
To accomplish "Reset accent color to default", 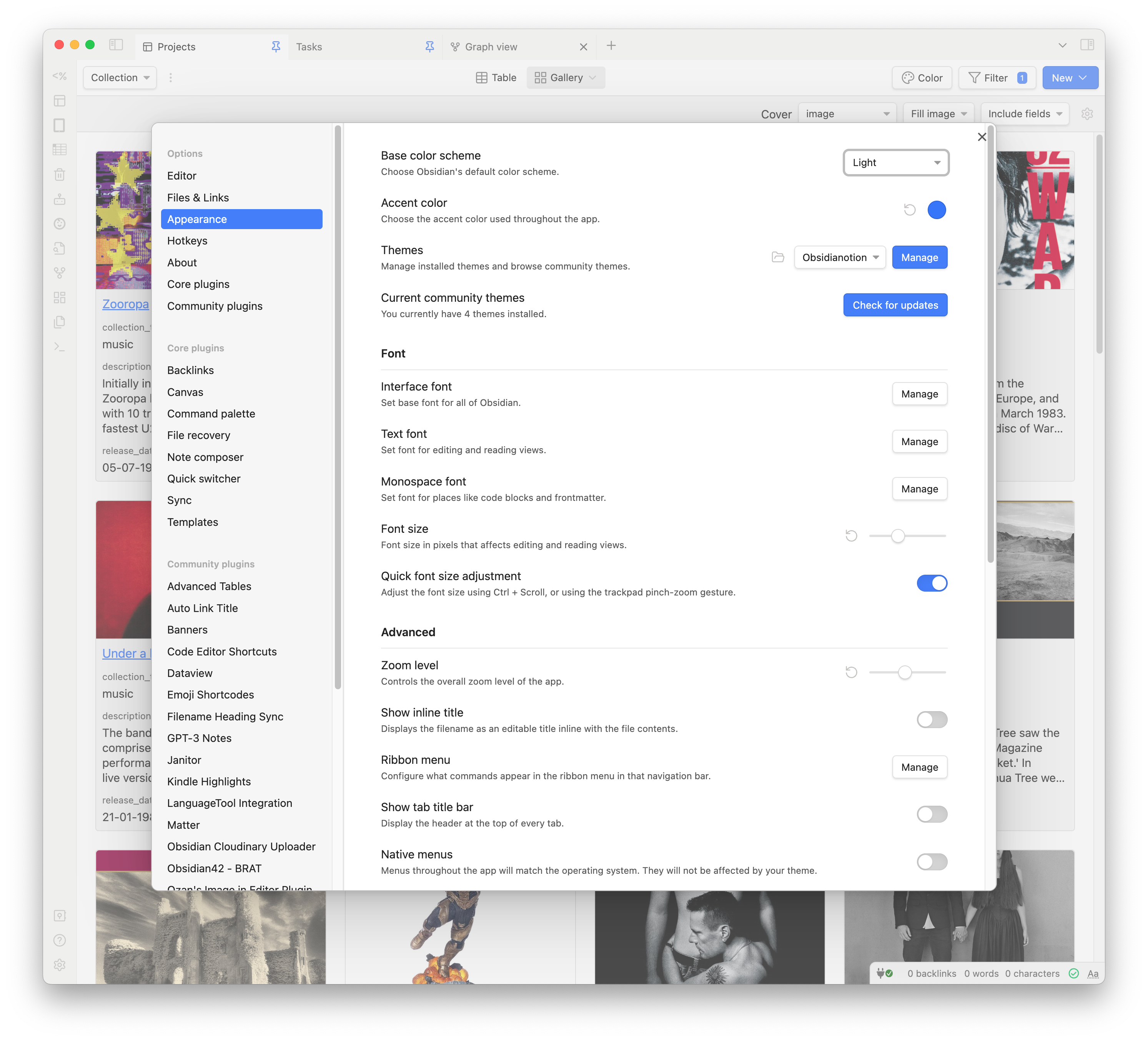I will (909, 210).
